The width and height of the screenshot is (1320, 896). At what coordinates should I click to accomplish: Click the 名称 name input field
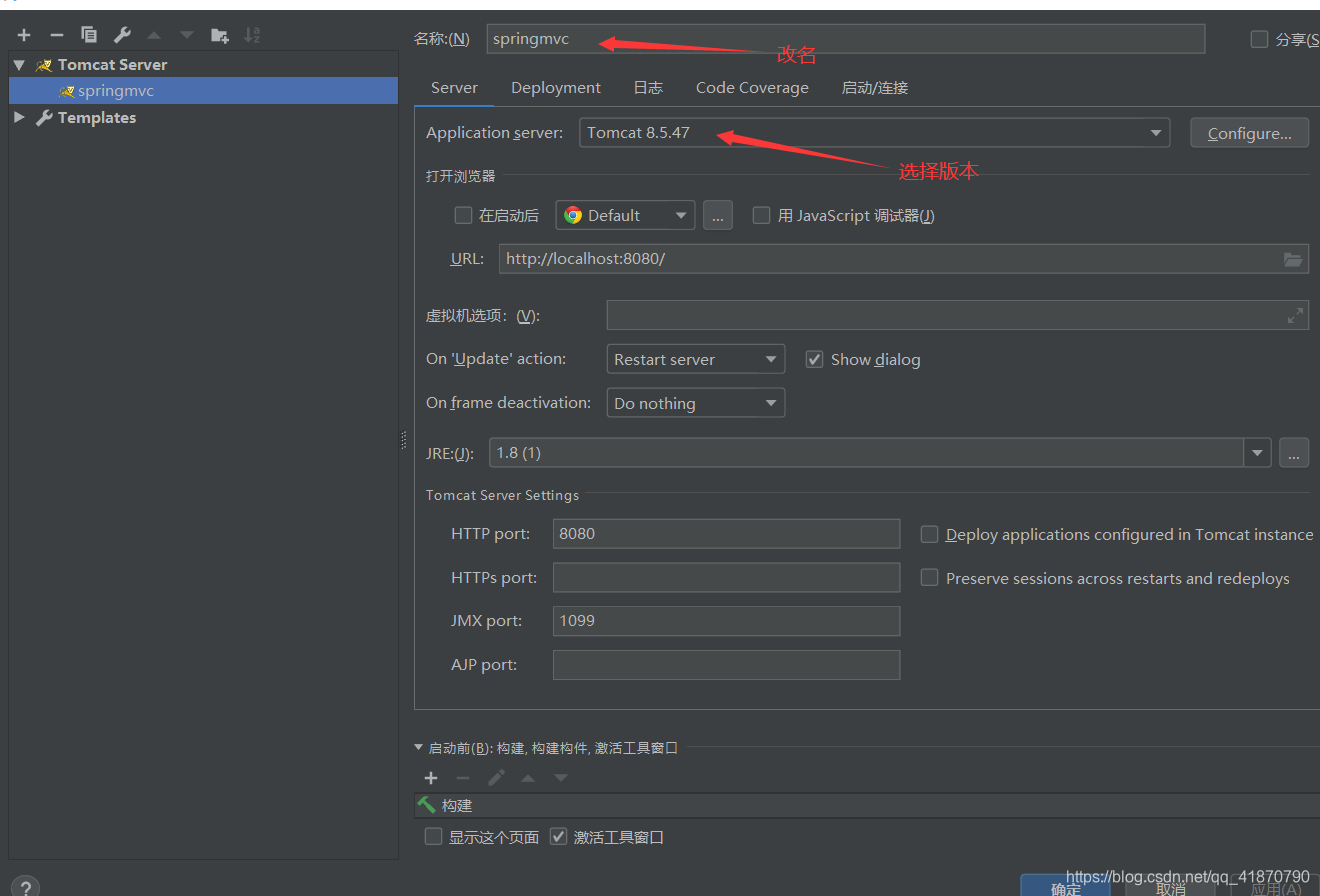click(845, 39)
